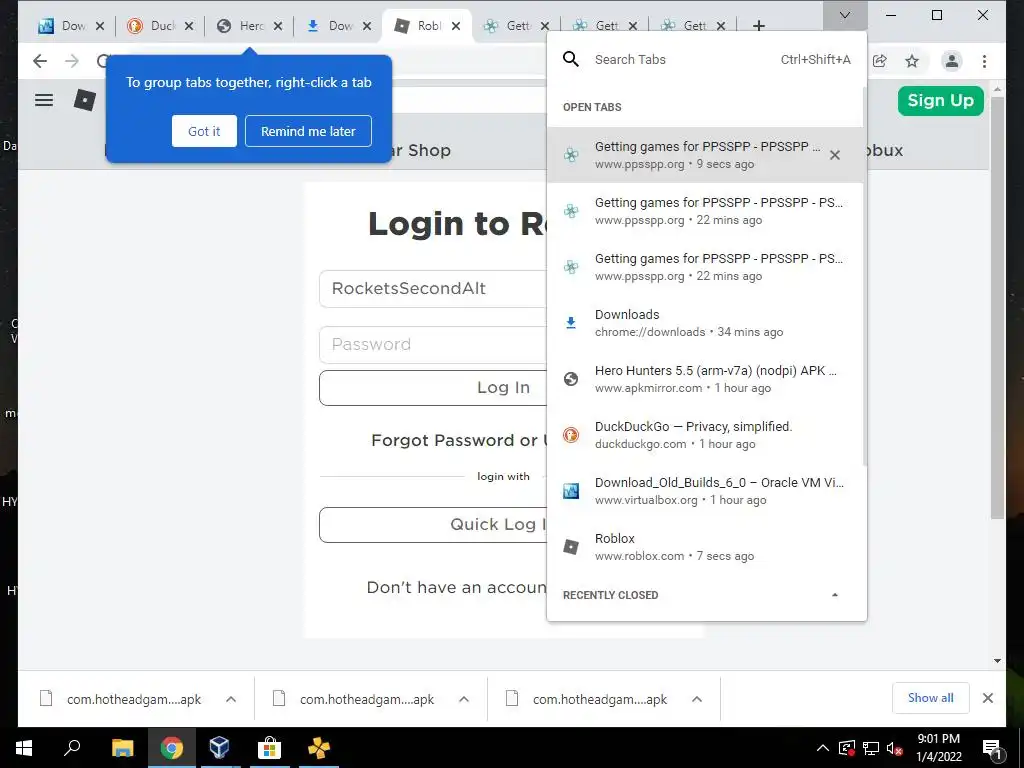
Task: Click the muted volume tray icon
Action: point(894,748)
